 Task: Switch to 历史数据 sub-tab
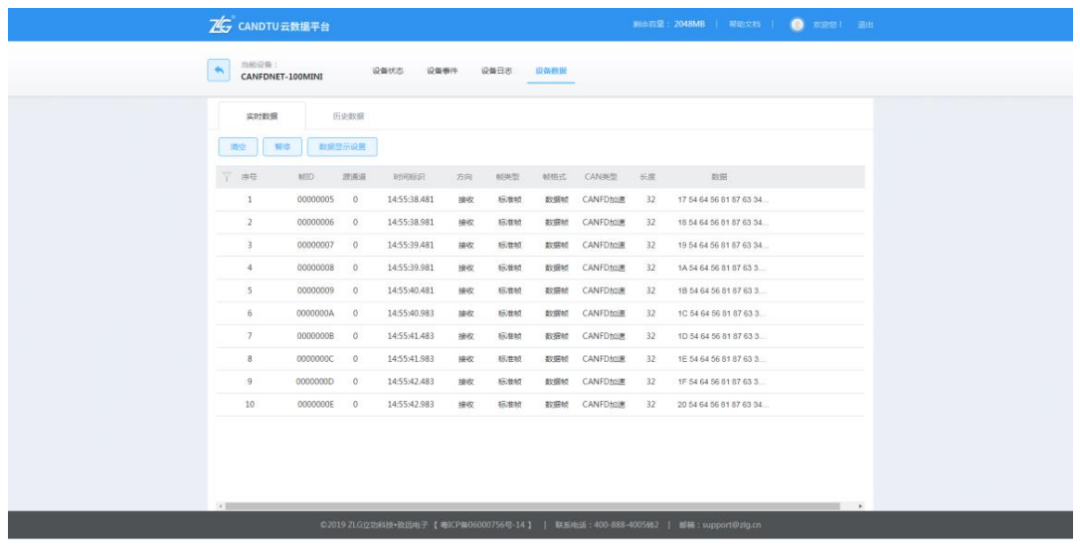(x=348, y=116)
